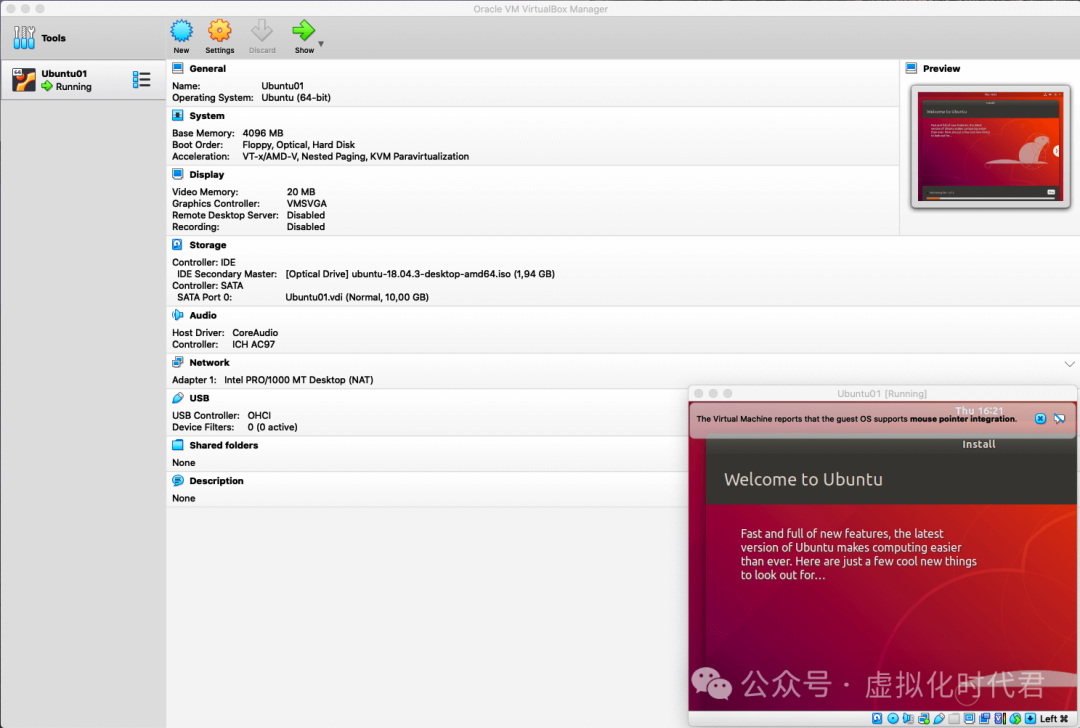The width and height of the screenshot is (1080, 728).
Task: Click shared folders indicator in VM status bar
Action: coord(954,718)
